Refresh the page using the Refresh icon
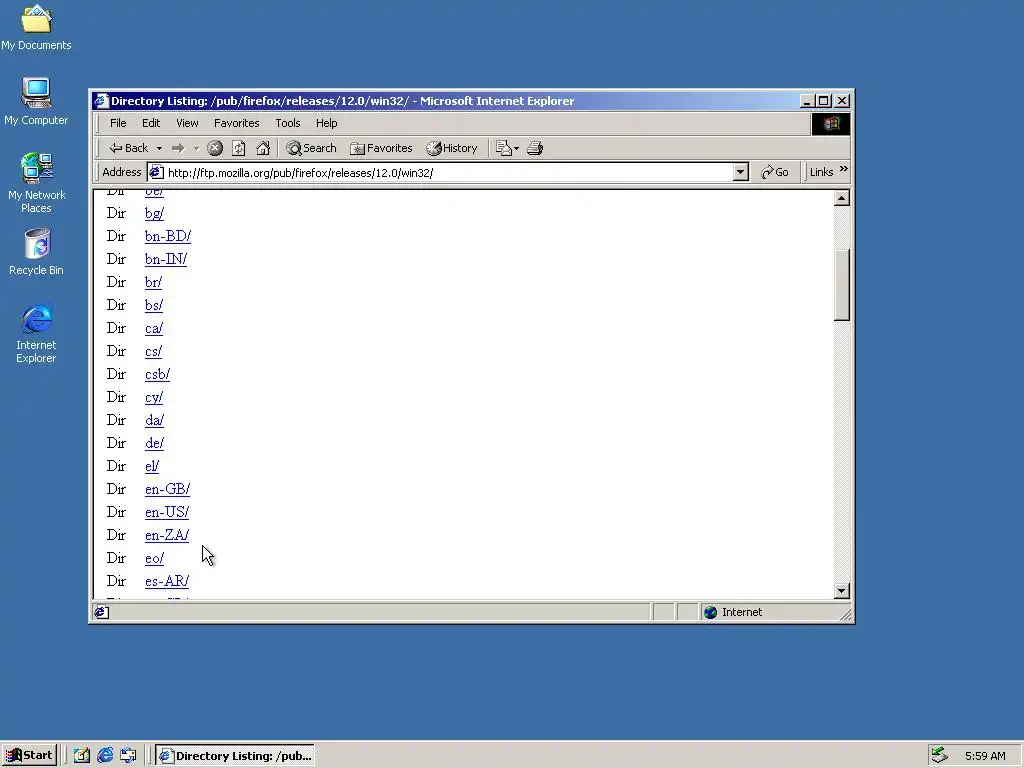This screenshot has width=1024, height=768. (x=239, y=148)
